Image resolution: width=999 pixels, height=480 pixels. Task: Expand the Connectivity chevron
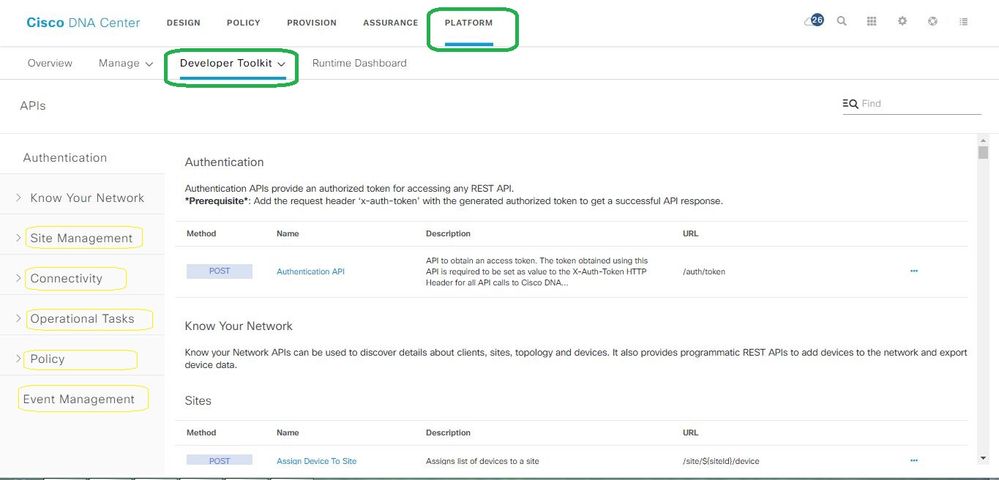click(x=18, y=278)
